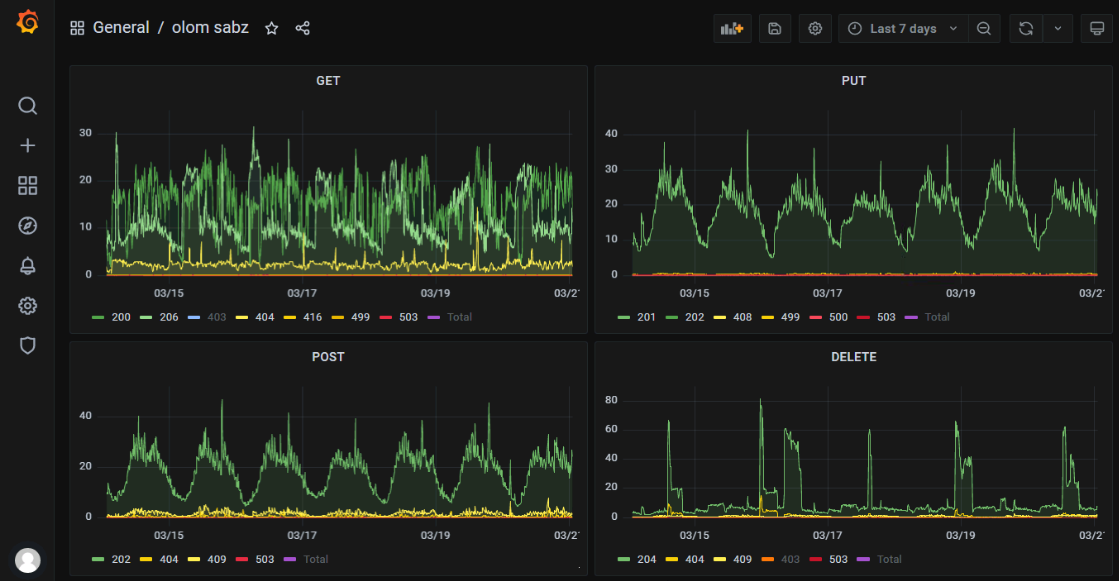The width and height of the screenshot is (1119, 581).
Task: Click the zoom out time range button
Action: pyautogui.click(x=984, y=29)
